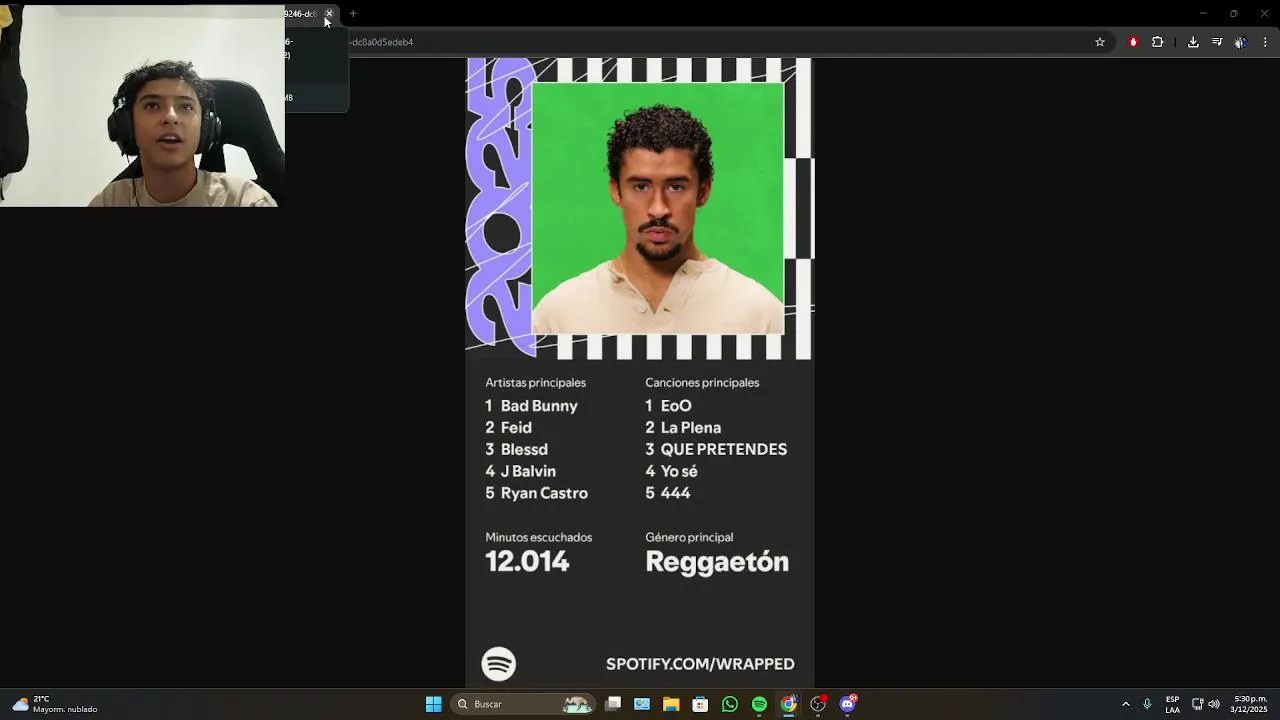Open the weather widget showing 21°C
This screenshot has height=720, width=1280.
55,704
